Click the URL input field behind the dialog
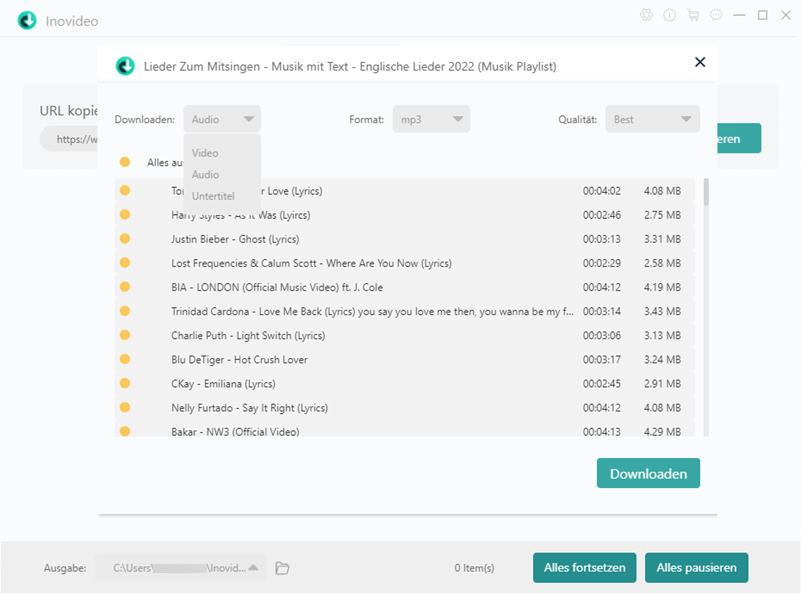Screen dimensions: 801x594 click(68, 139)
